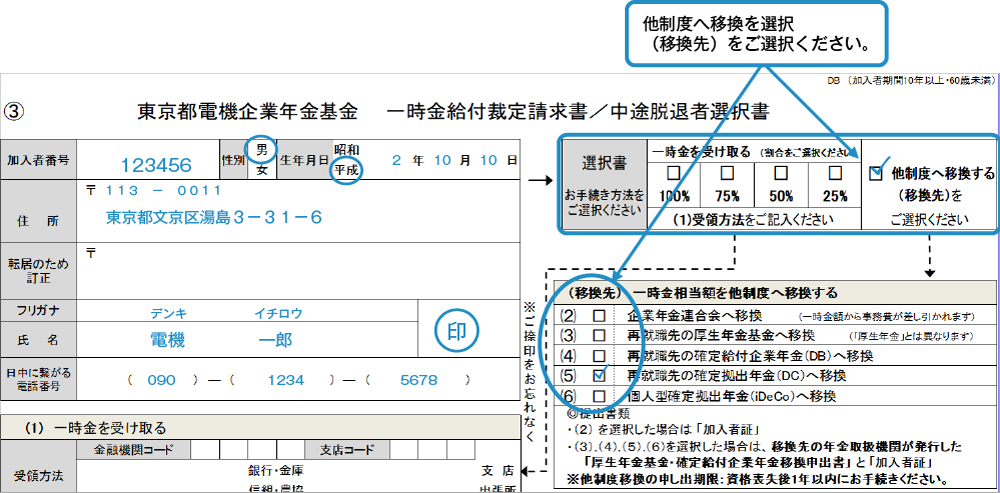Screen dimensions: 1000x493
Task: Click the (1) 一時金を受け取る section header
Action: [260, 427]
